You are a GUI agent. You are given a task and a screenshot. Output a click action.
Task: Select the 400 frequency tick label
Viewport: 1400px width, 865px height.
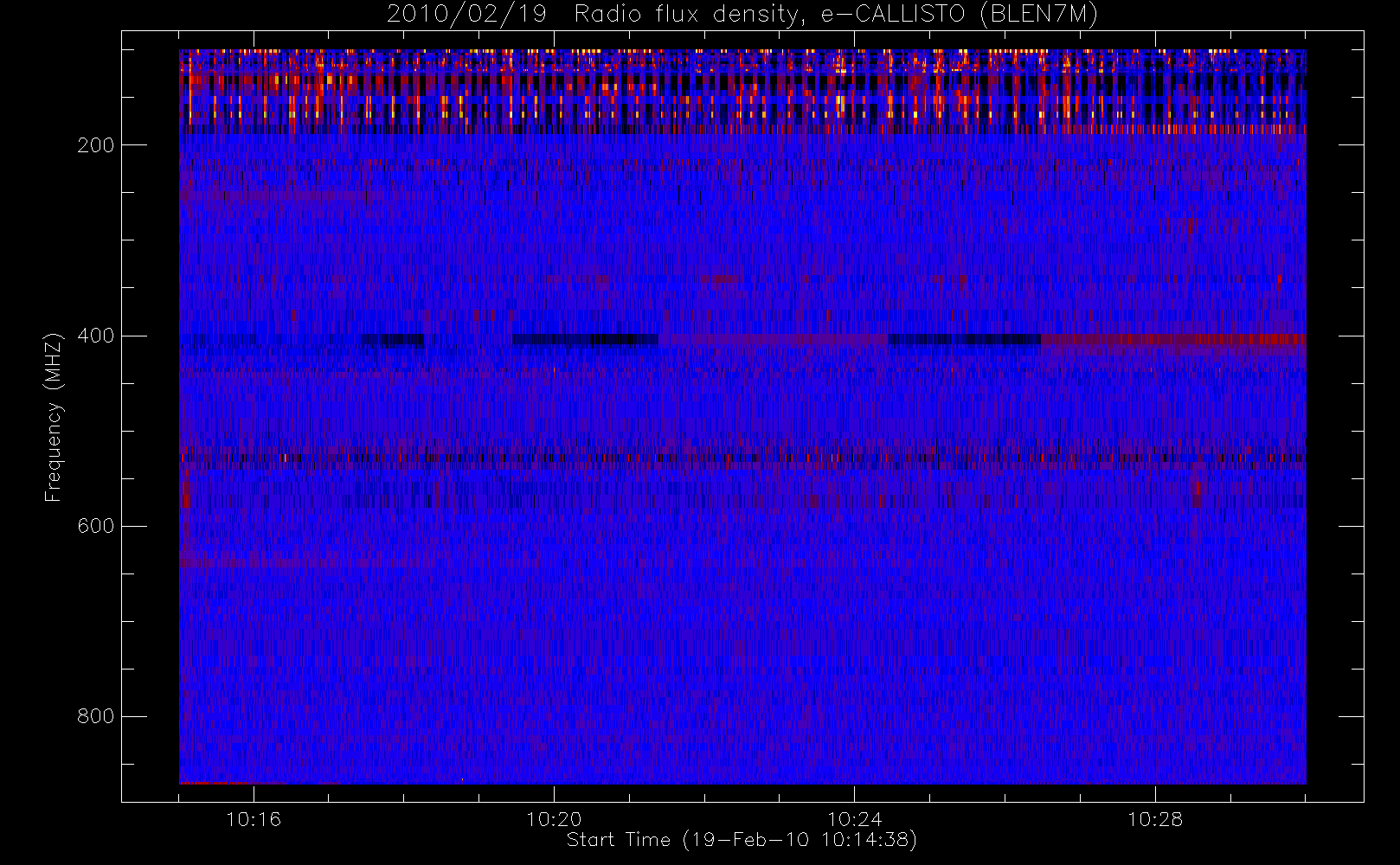click(95, 336)
